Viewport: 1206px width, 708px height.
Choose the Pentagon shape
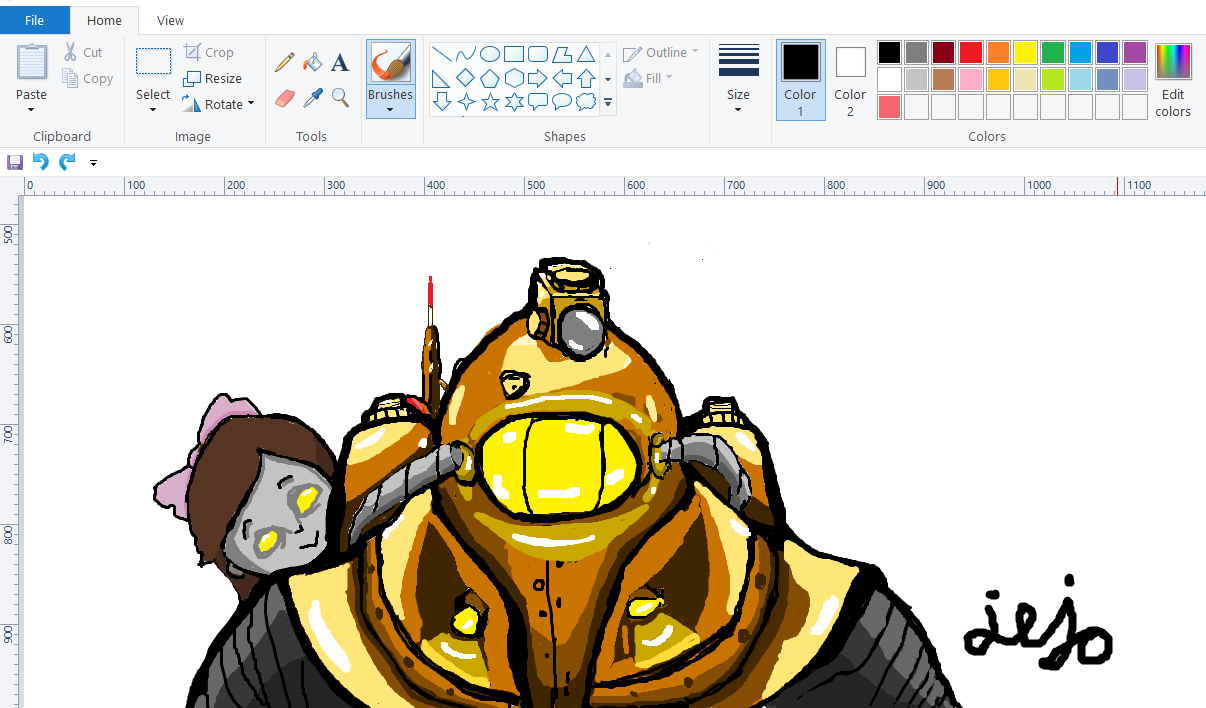point(490,78)
